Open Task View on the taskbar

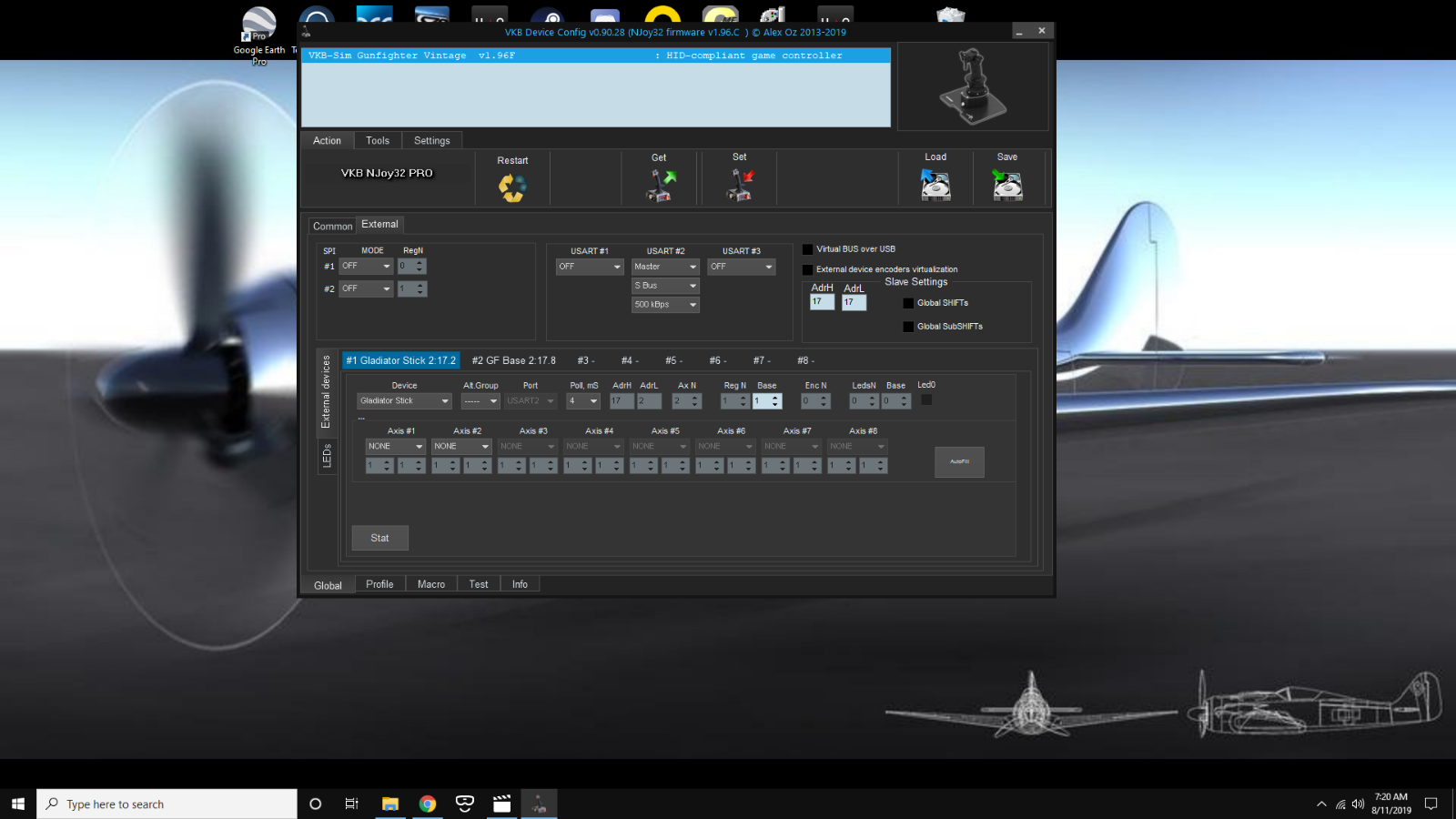(351, 804)
